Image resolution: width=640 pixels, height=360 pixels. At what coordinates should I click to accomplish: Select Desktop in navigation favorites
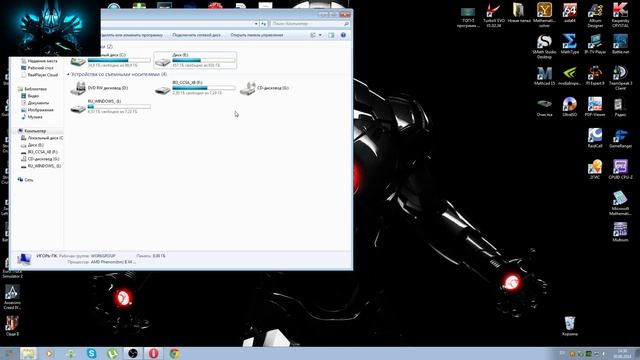pos(37,68)
